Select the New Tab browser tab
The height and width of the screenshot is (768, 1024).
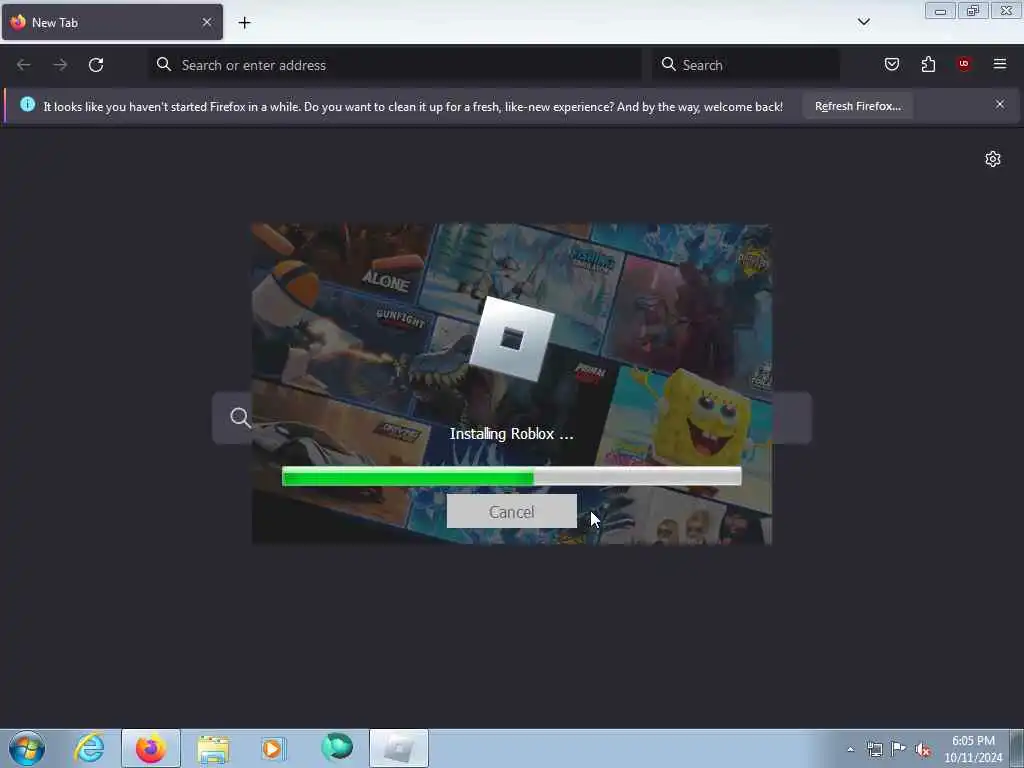coord(112,22)
